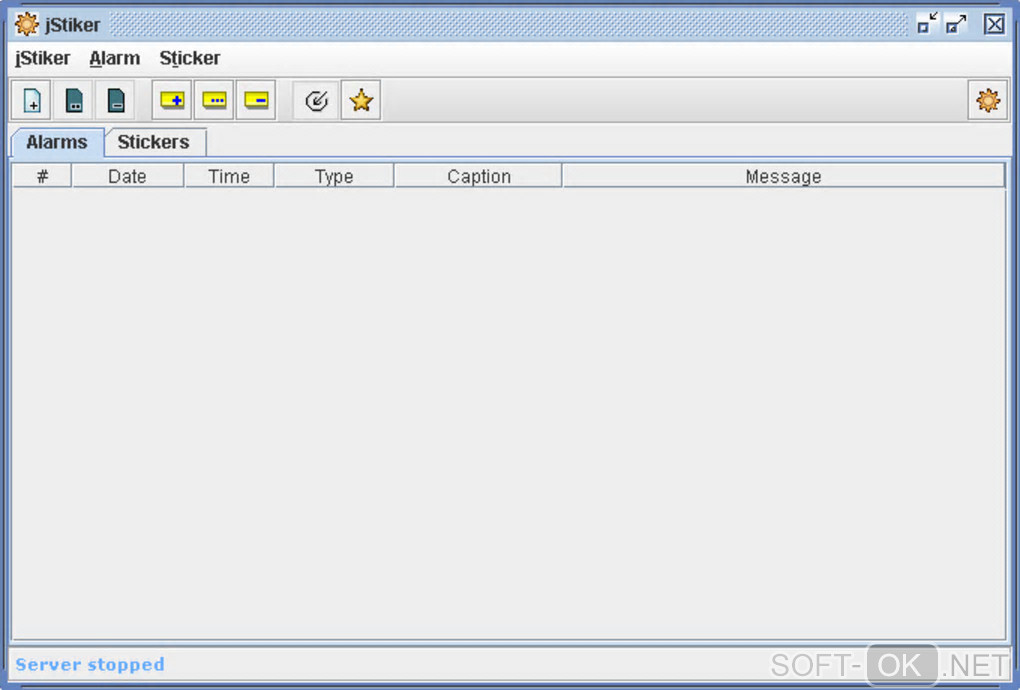1020x690 pixels.
Task: Sort by the Type column header
Action: click(334, 176)
